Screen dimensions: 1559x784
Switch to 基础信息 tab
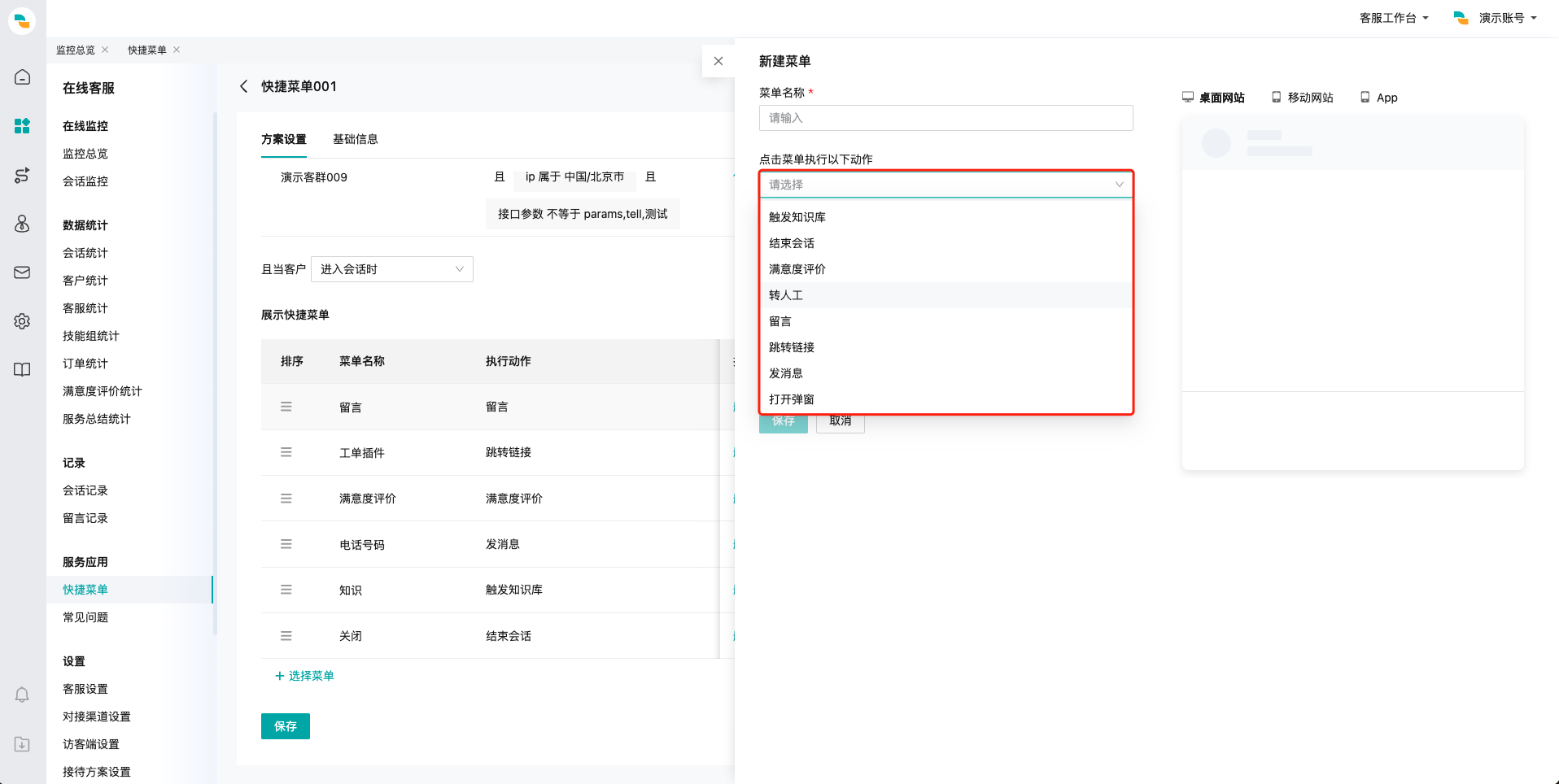pos(356,139)
